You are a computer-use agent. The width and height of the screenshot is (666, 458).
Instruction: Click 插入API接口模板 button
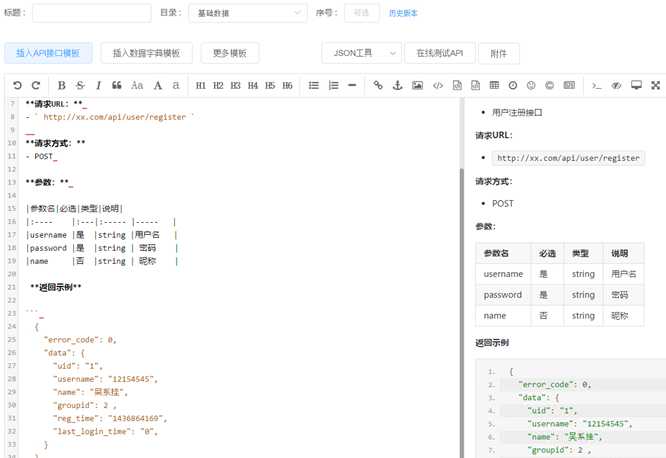pyautogui.click(x=48, y=53)
